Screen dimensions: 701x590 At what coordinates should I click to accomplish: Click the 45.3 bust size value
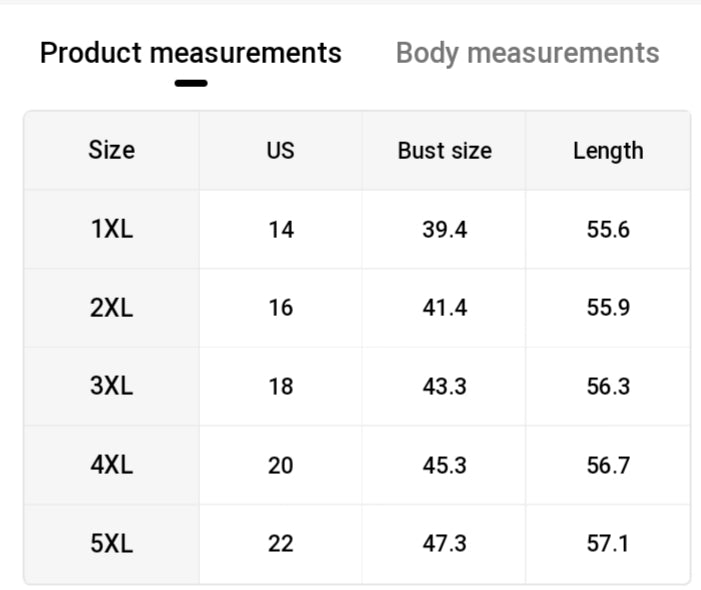(444, 465)
